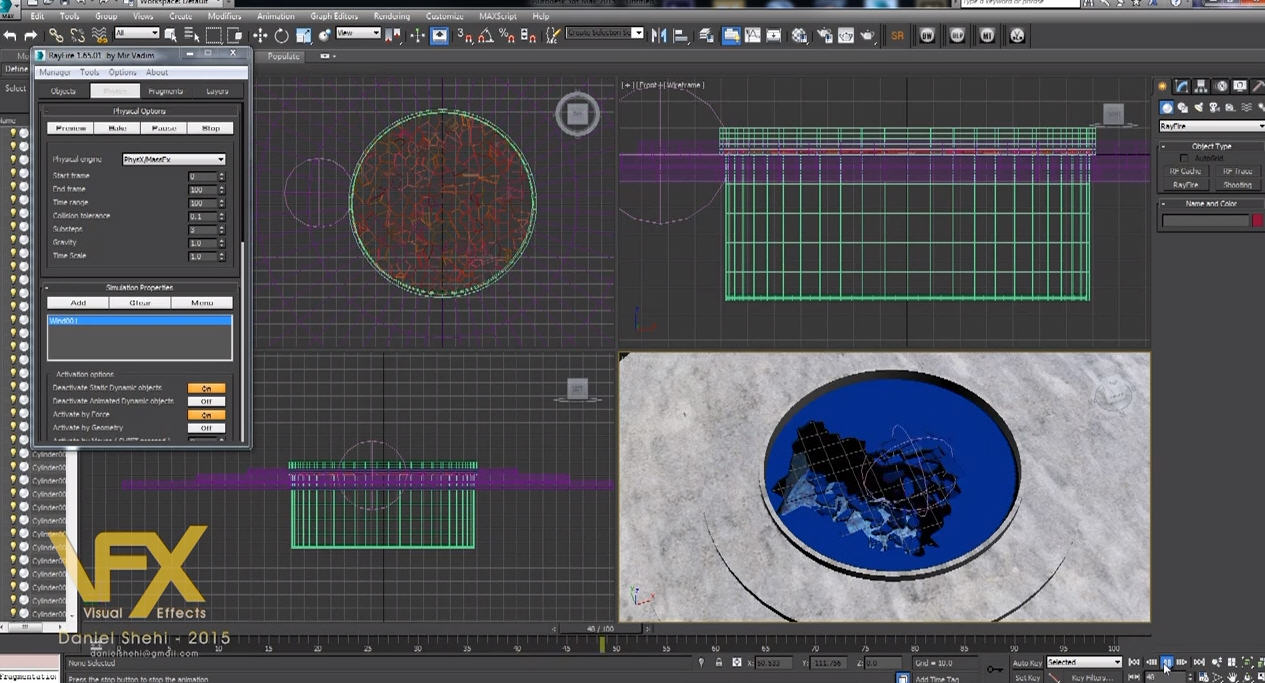Open the Selected key filter dropdown
This screenshot has height=683, width=1265.
[x=1084, y=662]
